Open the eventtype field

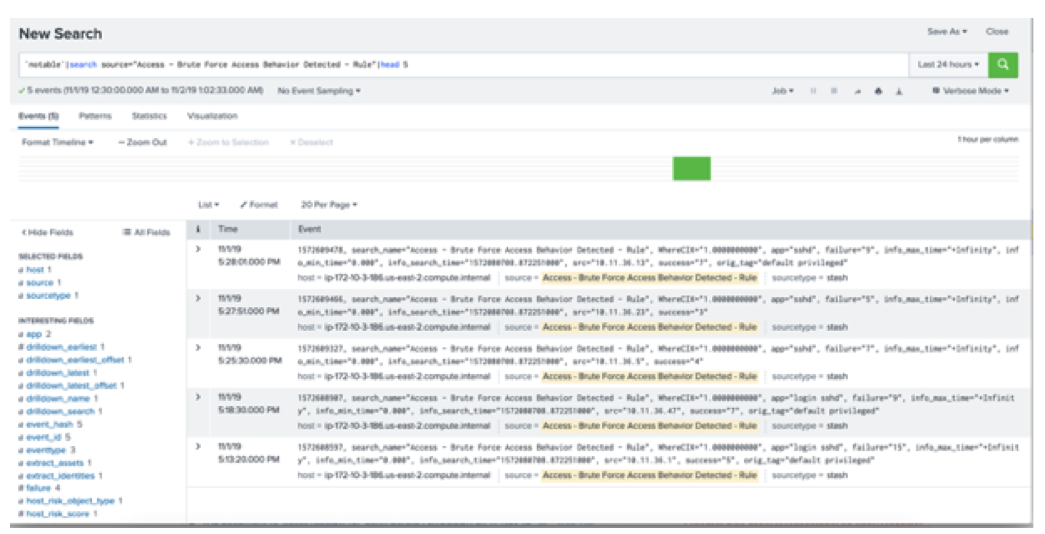[x=47, y=450]
